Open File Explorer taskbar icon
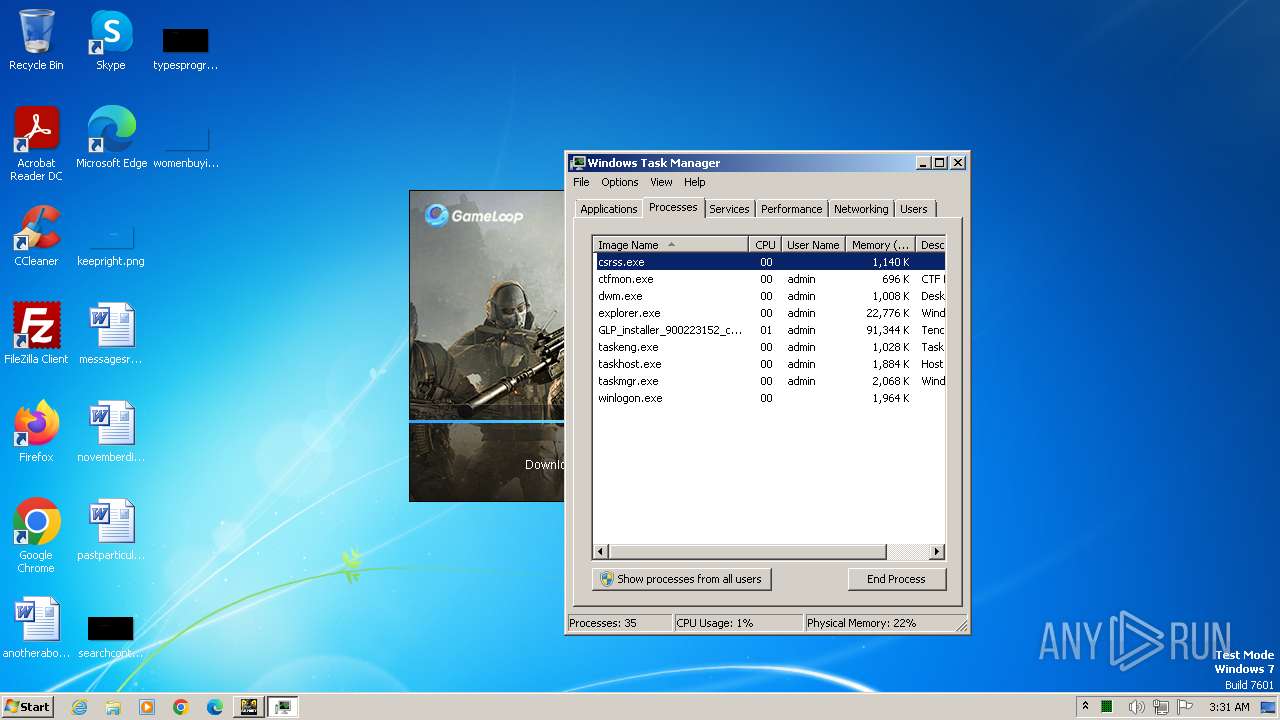This screenshot has height=720, width=1280. [113, 707]
